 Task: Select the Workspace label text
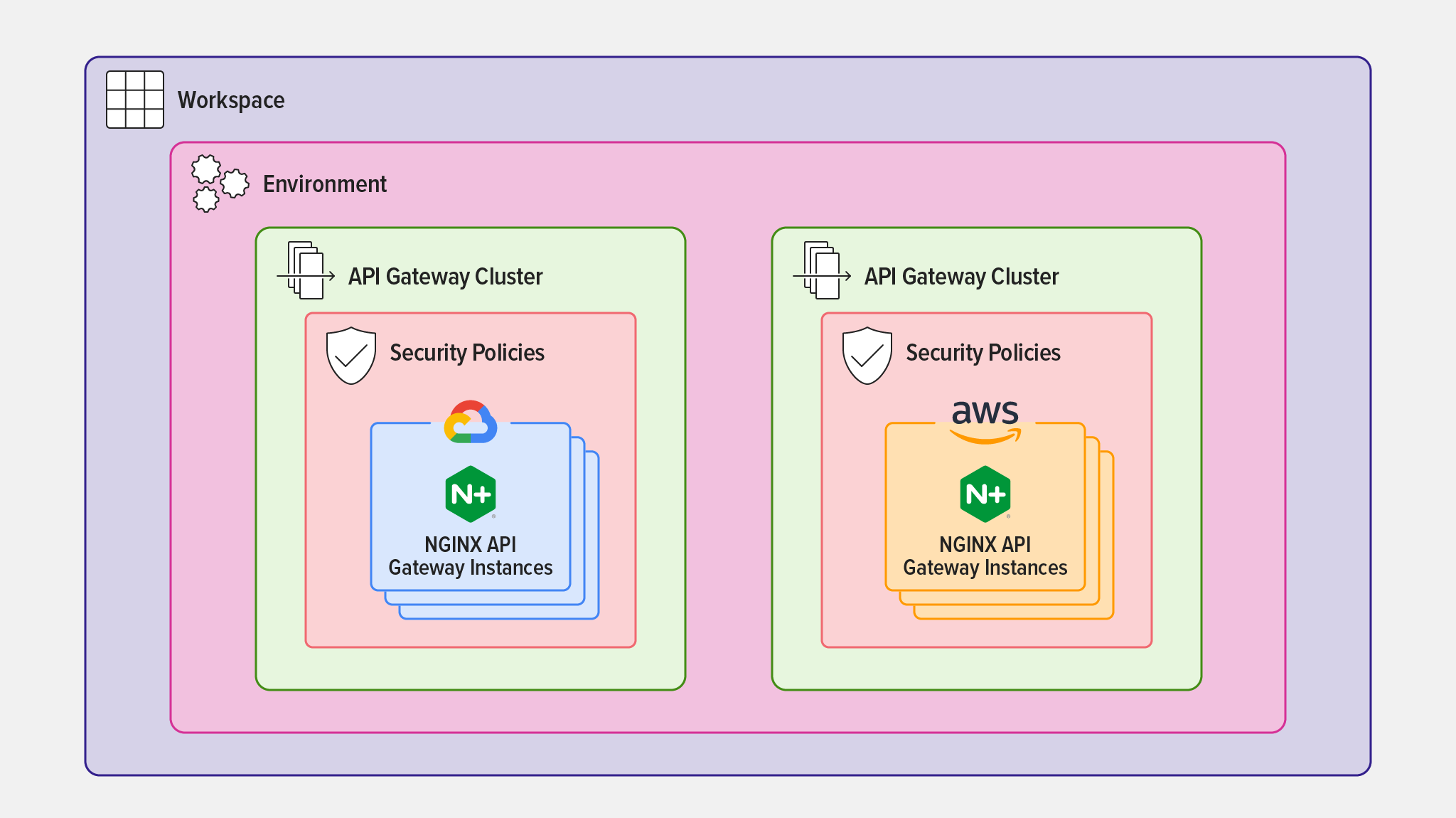coord(231,100)
